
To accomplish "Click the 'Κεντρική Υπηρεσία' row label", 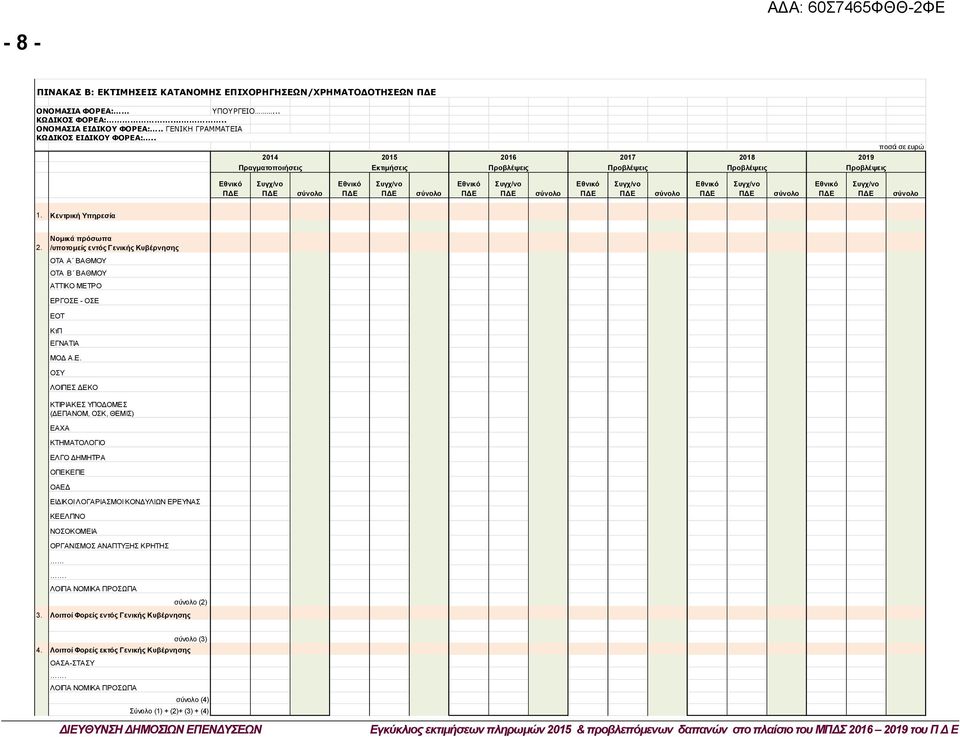I will [83, 215].
